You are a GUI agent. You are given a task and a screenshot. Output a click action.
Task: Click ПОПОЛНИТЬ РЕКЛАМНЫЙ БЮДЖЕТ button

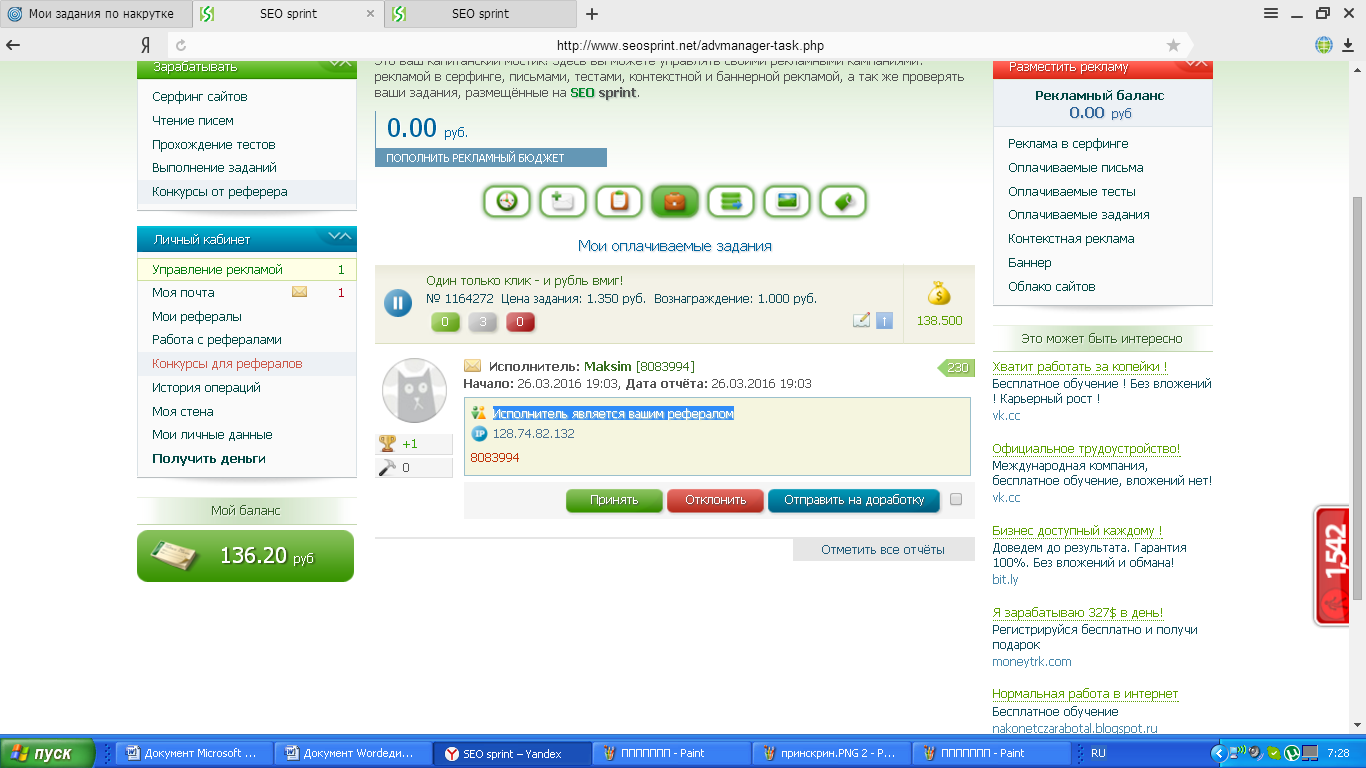click(x=491, y=158)
